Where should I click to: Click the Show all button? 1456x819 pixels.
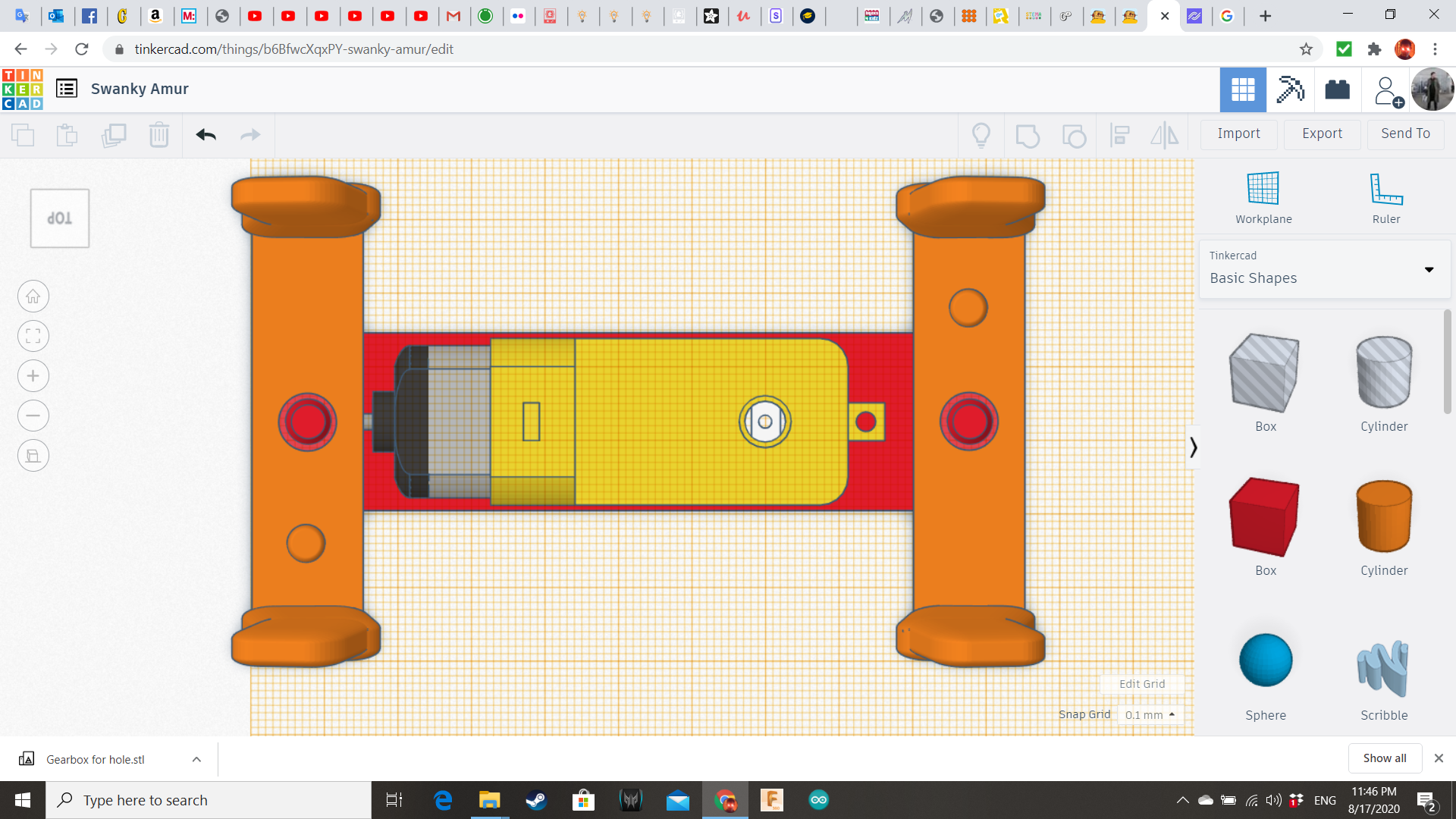tap(1385, 758)
